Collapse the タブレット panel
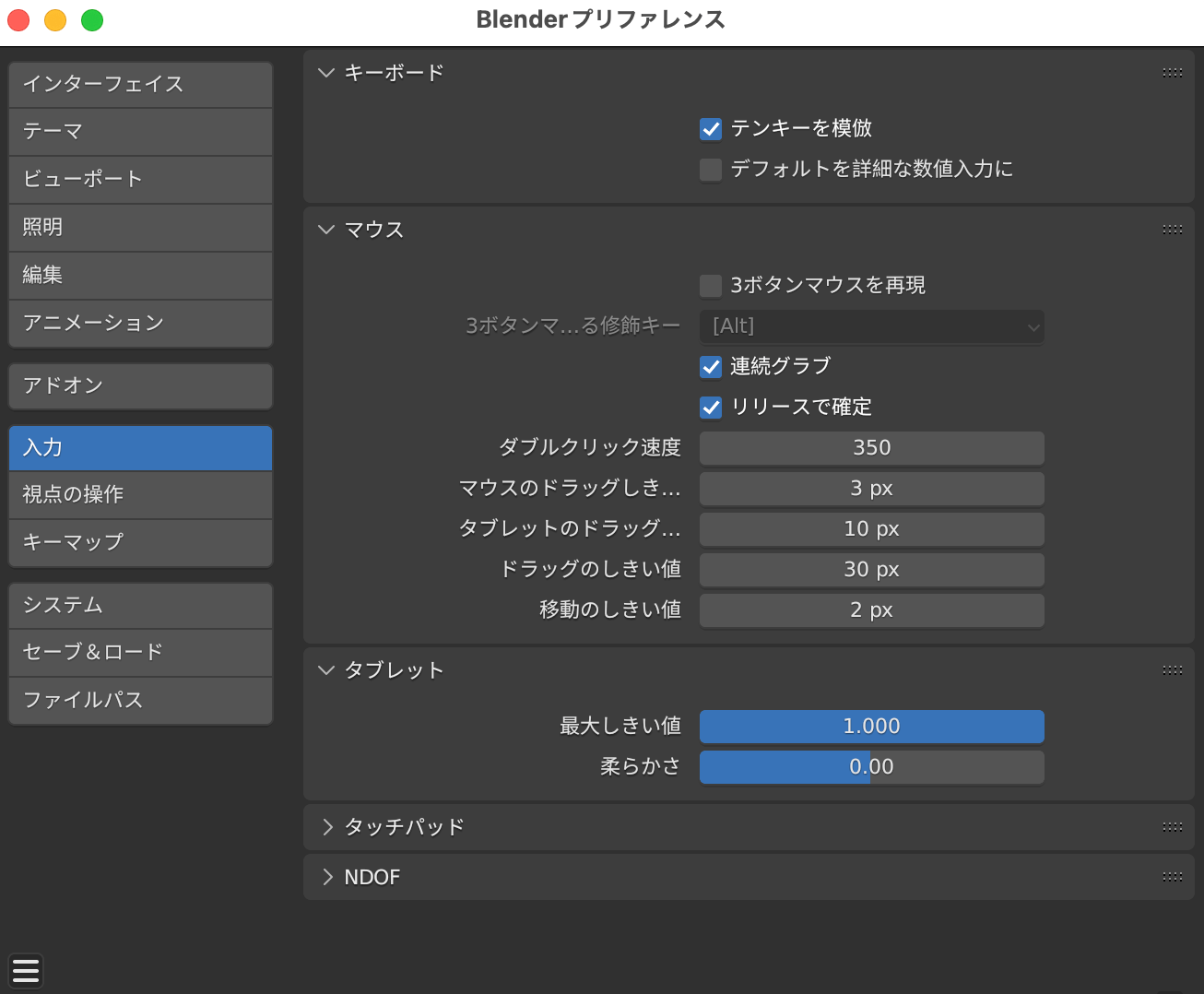1204x994 pixels. (326, 670)
